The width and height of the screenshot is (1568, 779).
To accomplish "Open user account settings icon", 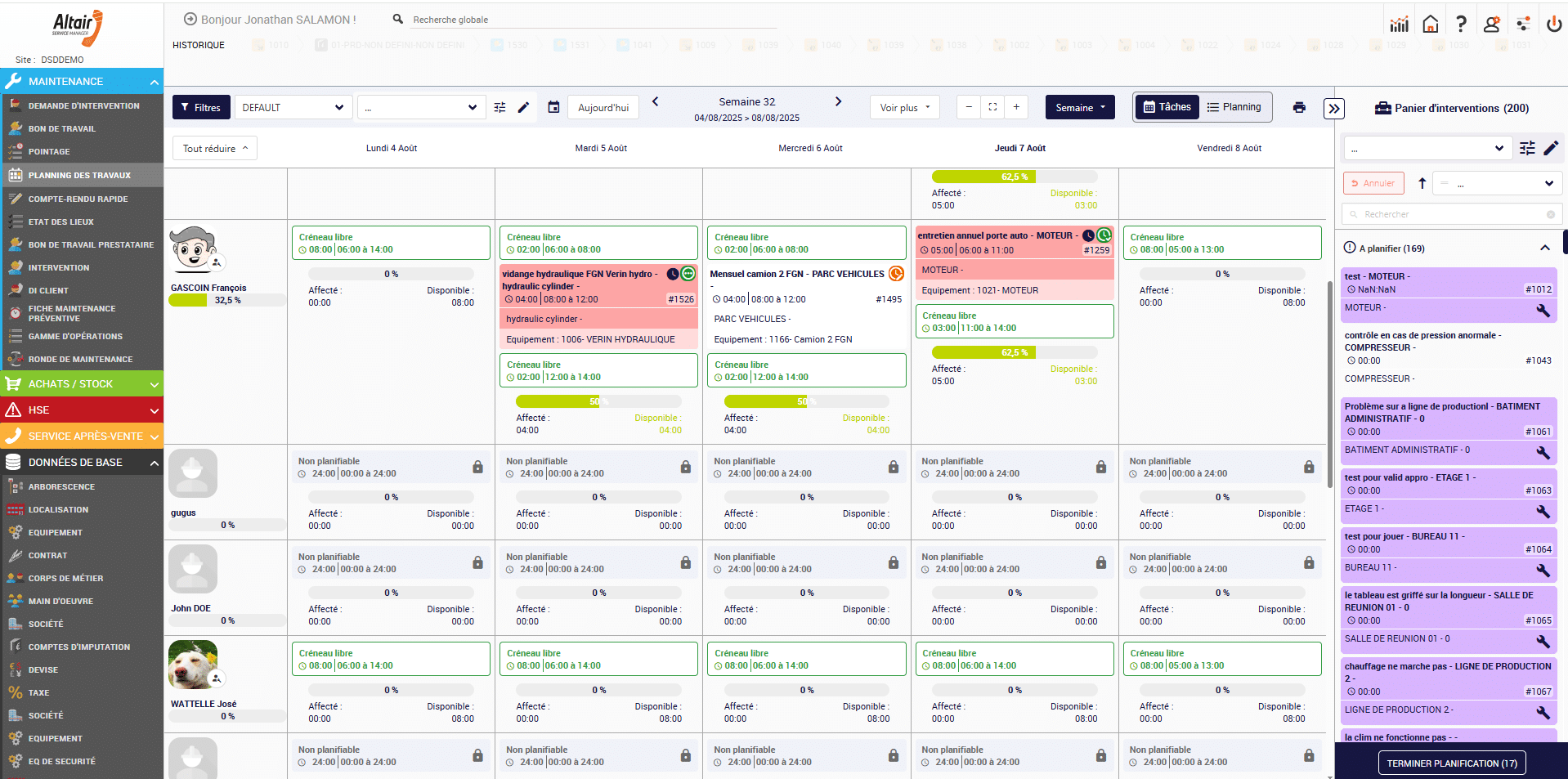I will click(x=1492, y=24).
